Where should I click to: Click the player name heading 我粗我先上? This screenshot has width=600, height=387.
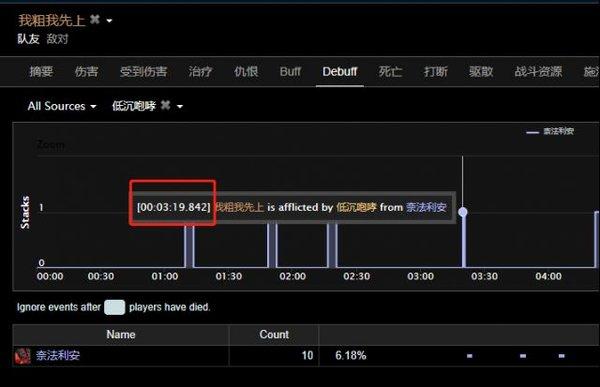52,20
